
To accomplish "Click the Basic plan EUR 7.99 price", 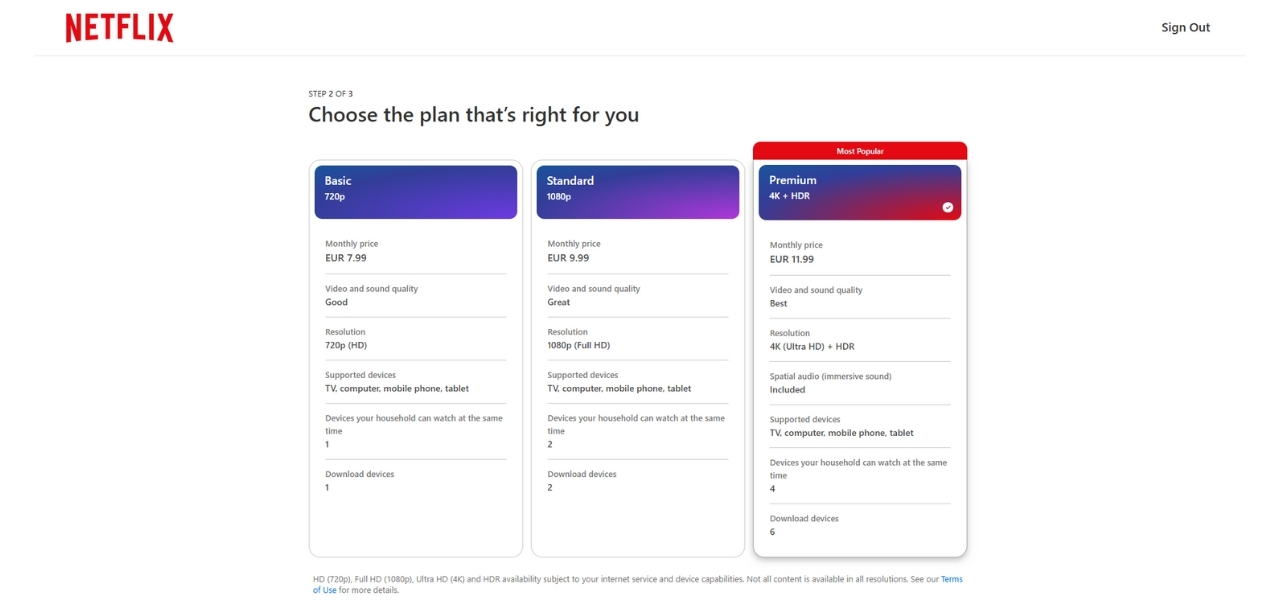I will pyautogui.click(x=346, y=258).
